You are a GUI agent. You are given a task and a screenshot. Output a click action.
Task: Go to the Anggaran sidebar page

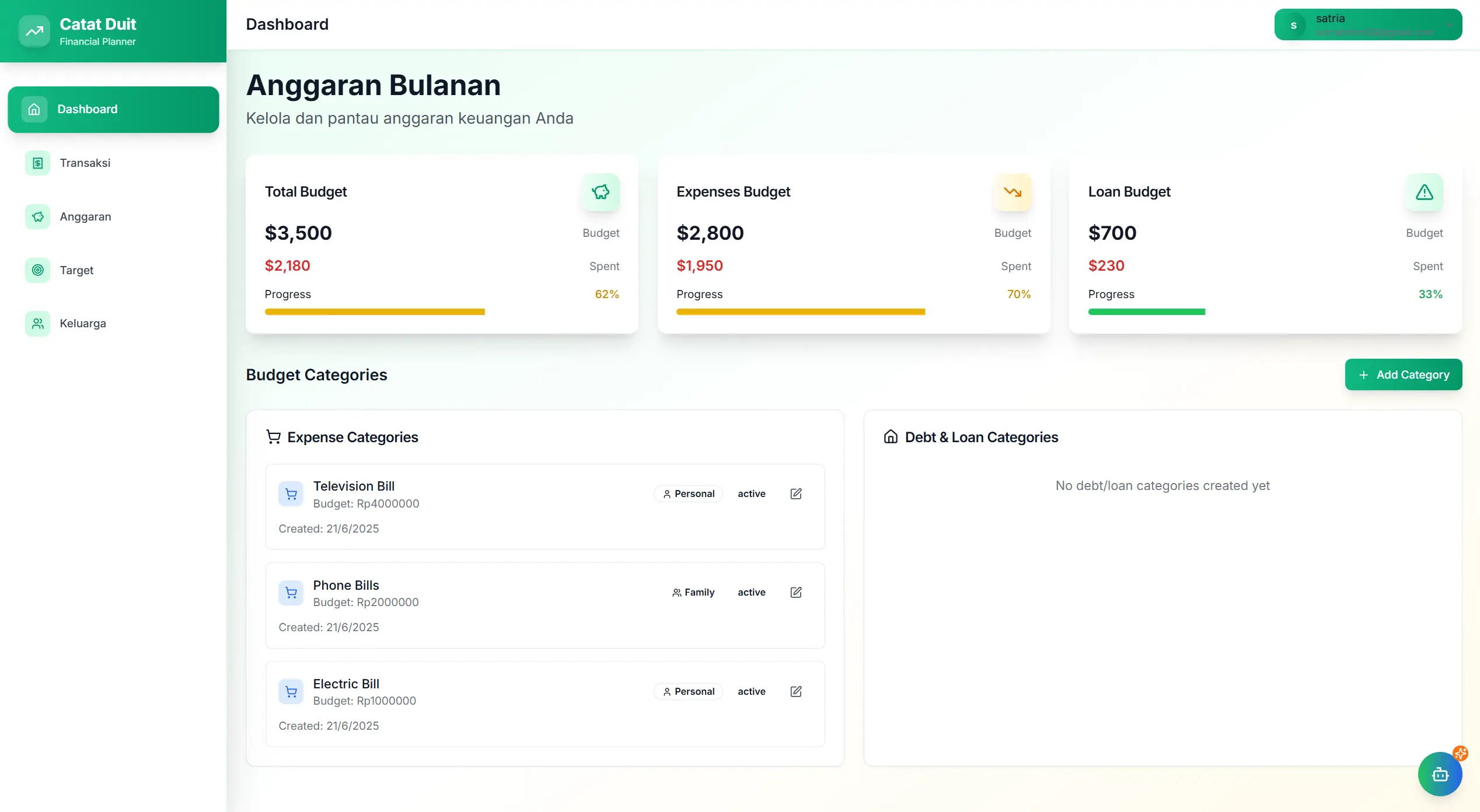pyautogui.click(x=85, y=217)
